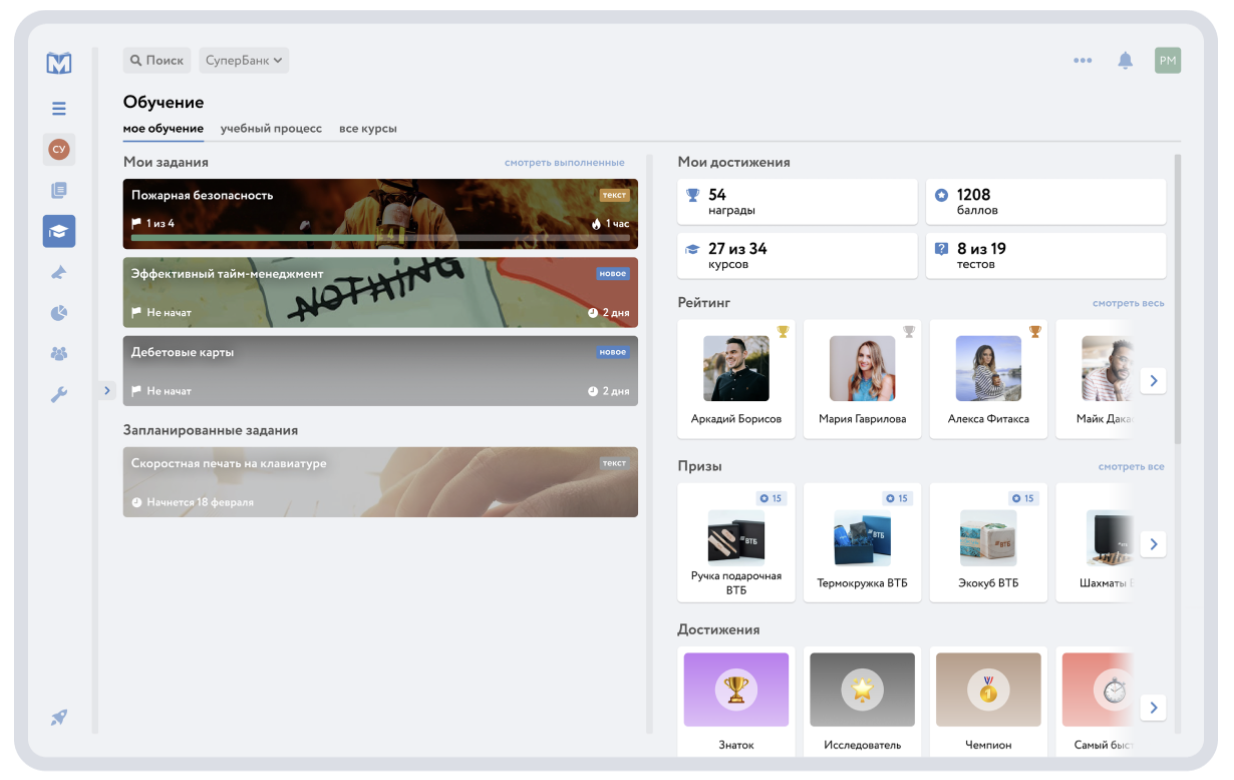The width and height of the screenshot is (1234, 780).
Task: Click the Пожарная безопасность progress bar
Action: point(380,238)
